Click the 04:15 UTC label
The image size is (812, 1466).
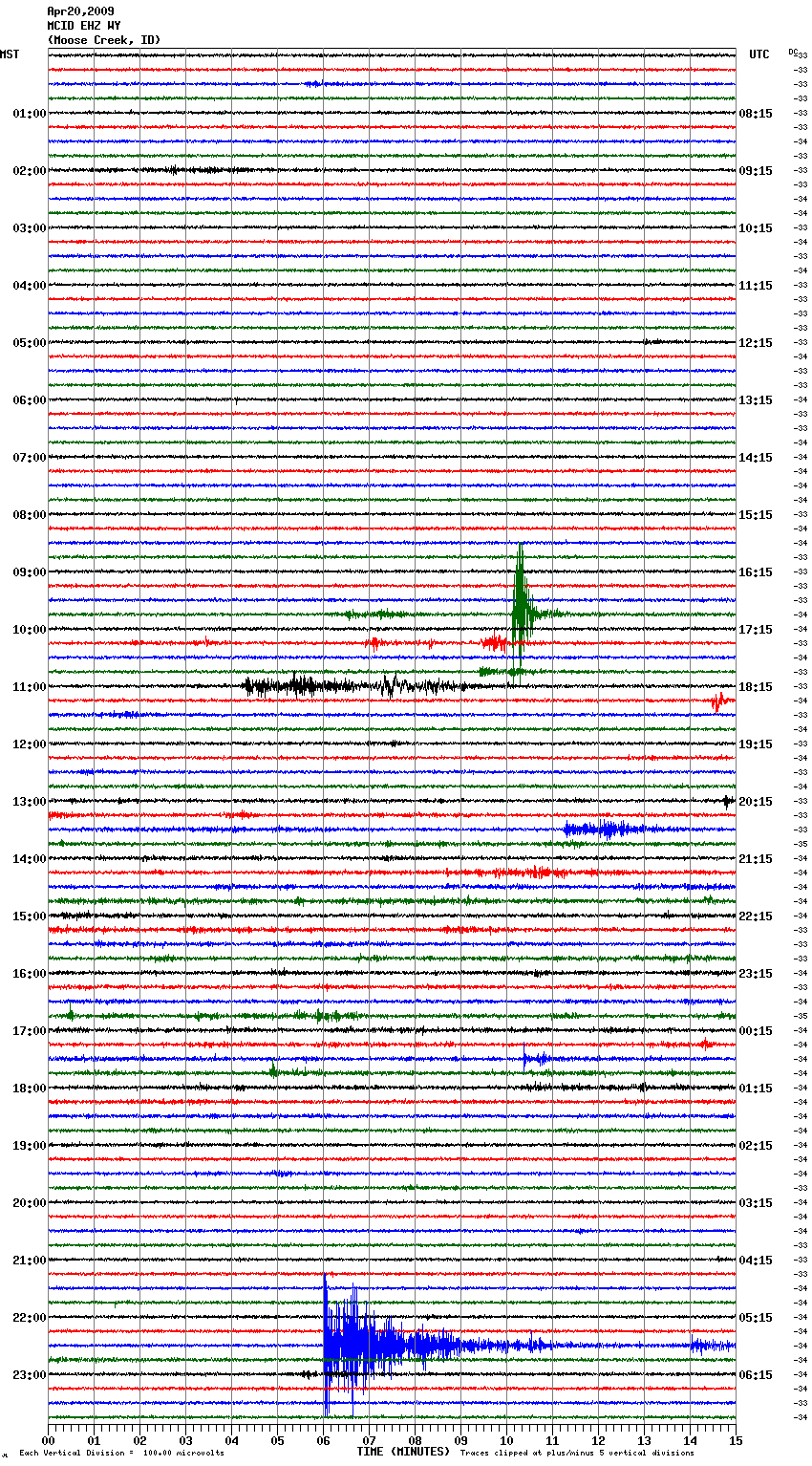point(756,1261)
